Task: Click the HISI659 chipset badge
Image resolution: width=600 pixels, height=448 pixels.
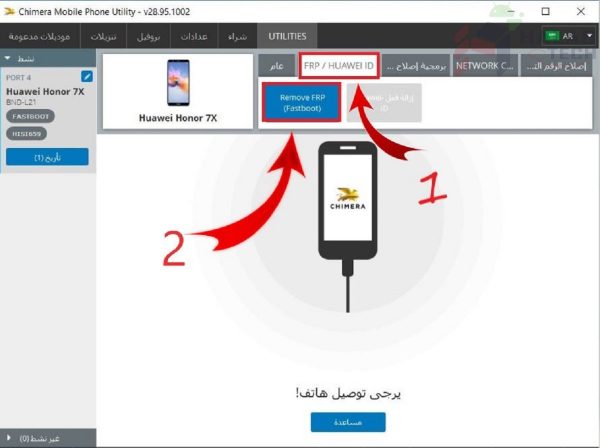Action: (26, 134)
